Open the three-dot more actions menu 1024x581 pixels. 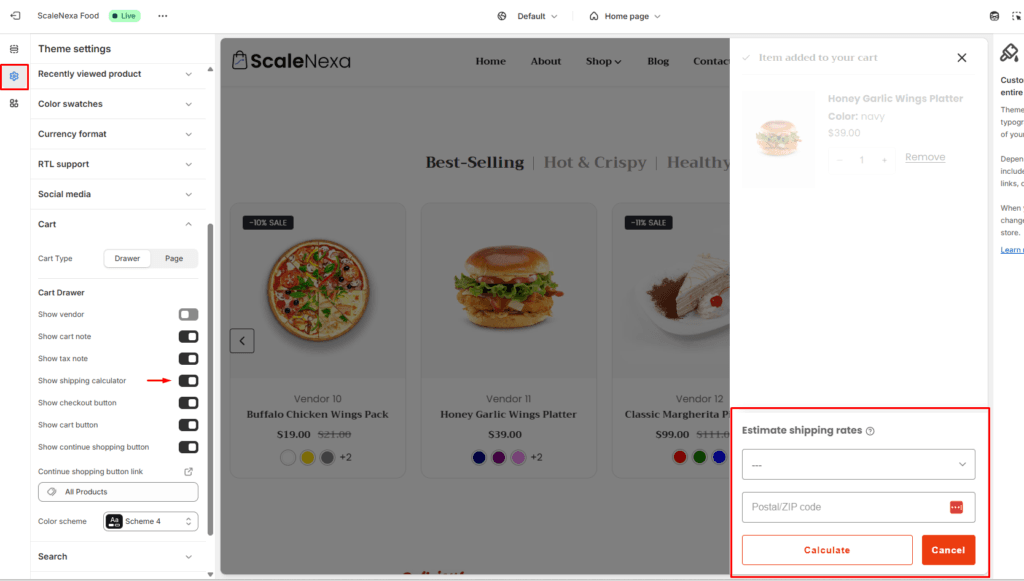point(163,16)
